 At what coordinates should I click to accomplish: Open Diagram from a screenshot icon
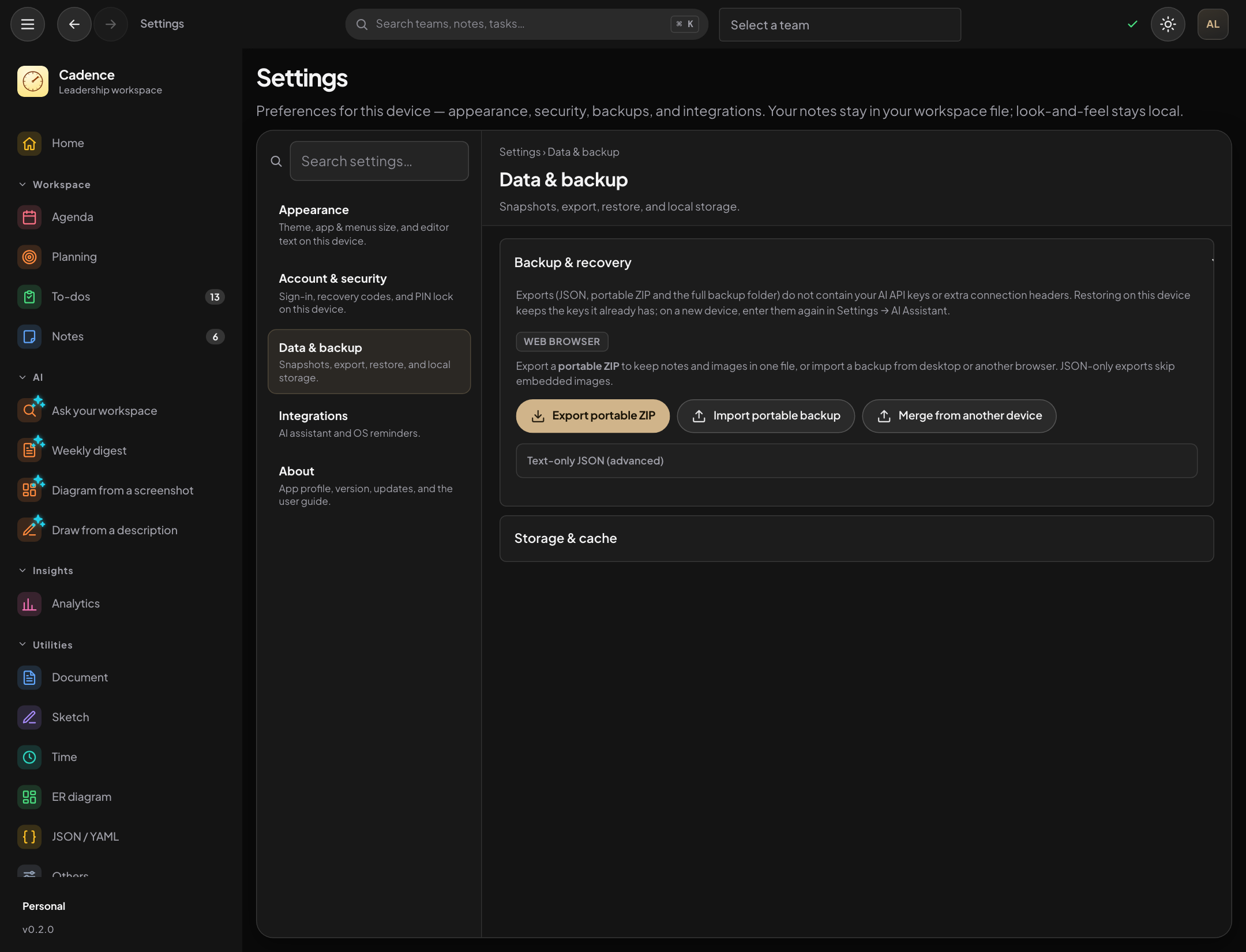coord(29,490)
